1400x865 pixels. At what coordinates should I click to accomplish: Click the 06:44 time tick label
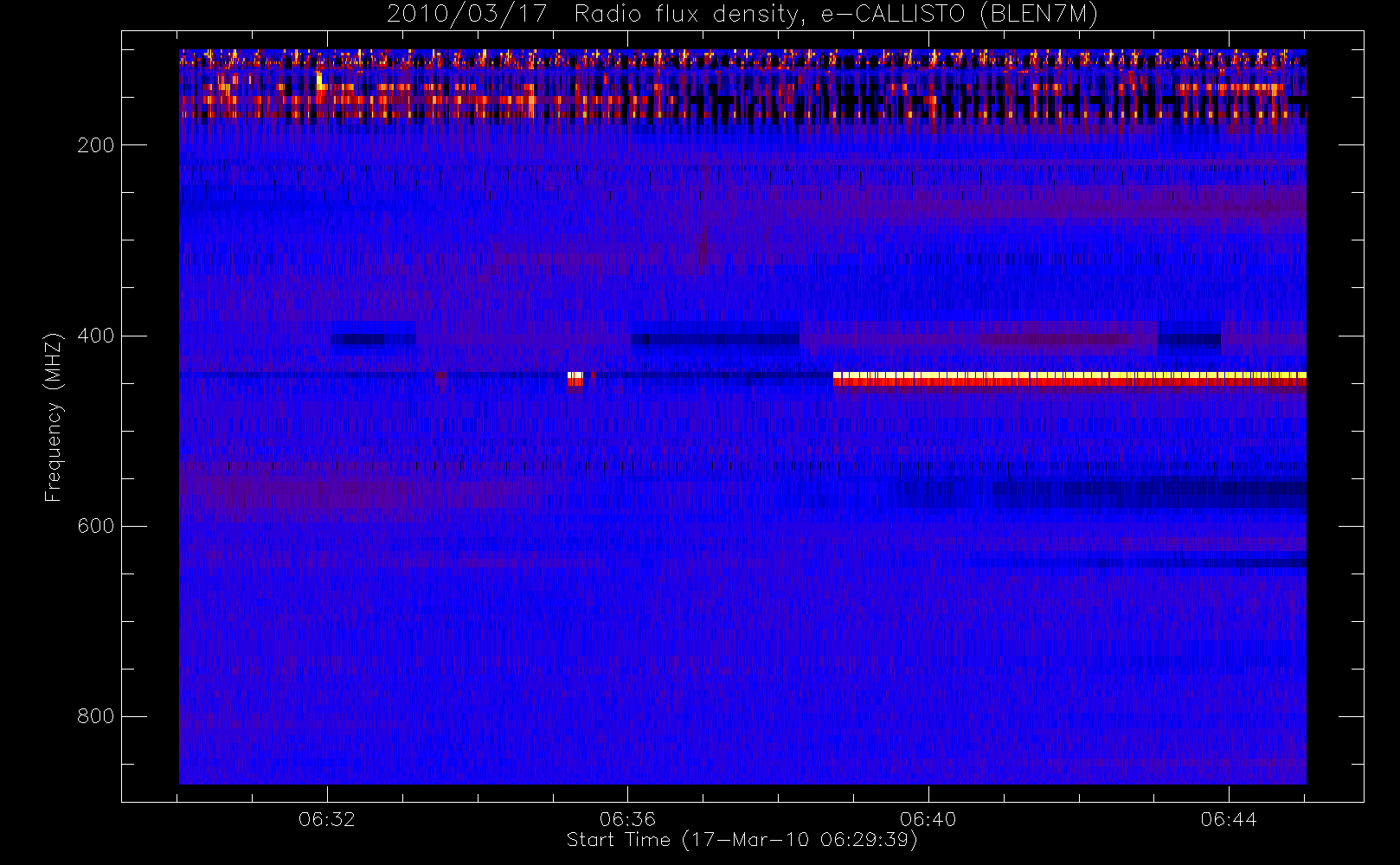click(1229, 818)
